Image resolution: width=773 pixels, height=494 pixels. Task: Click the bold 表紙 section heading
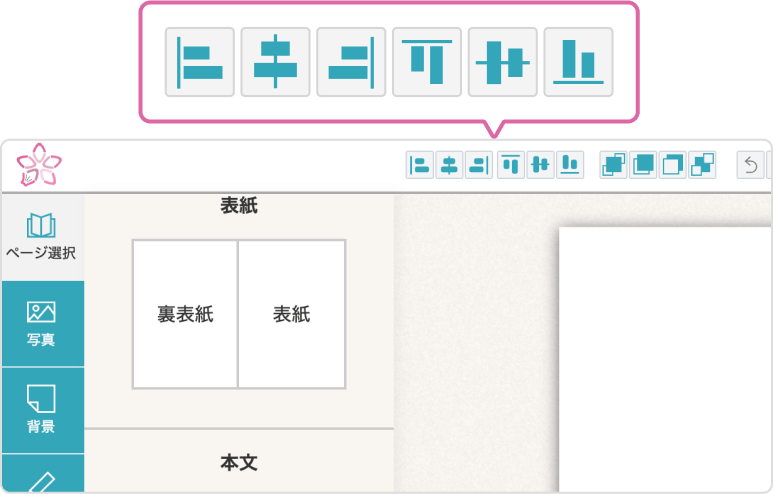click(x=239, y=206)
